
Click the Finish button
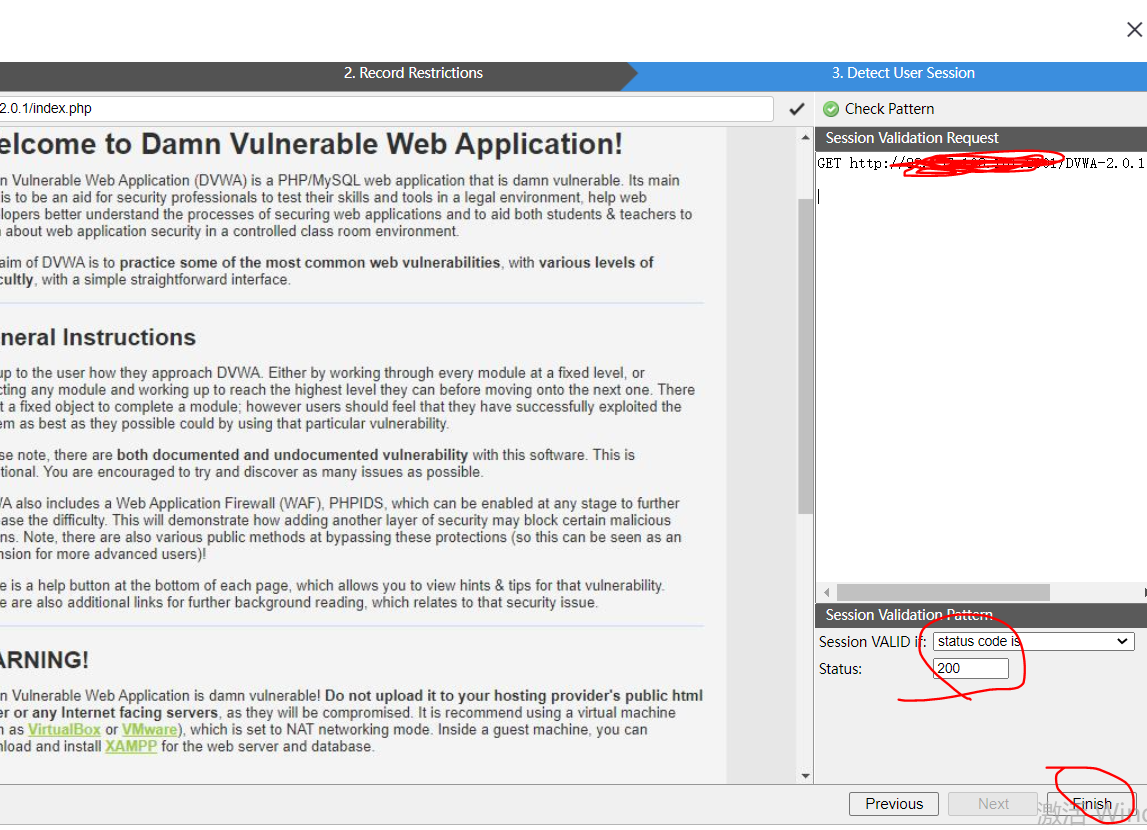[1091, 804]
